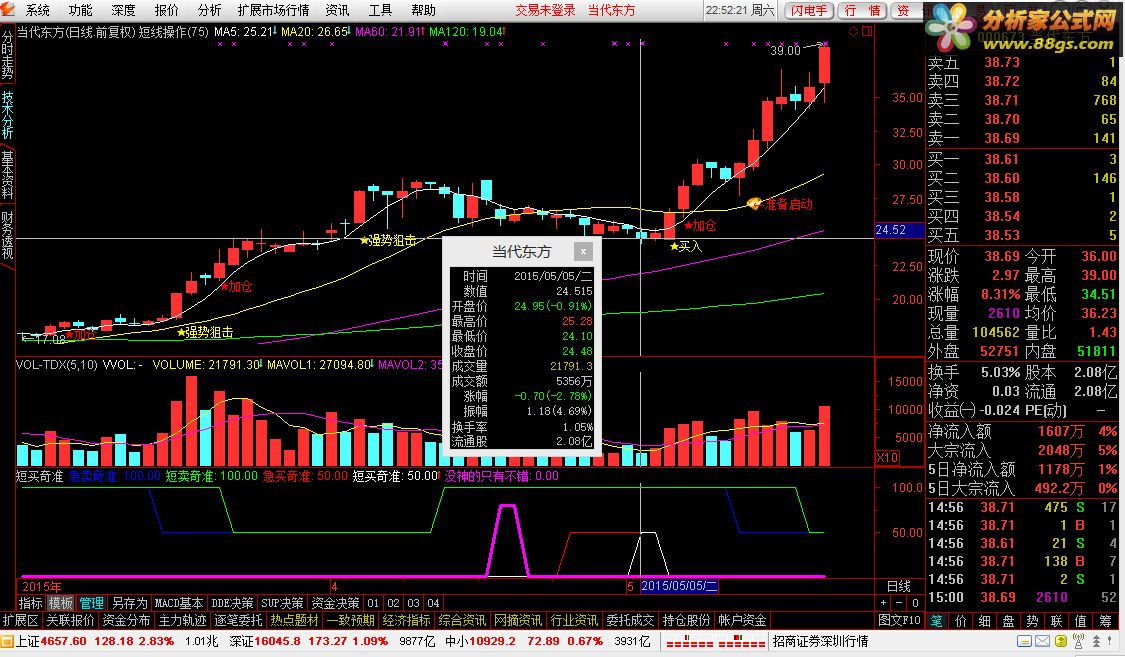Viewport: 1125px width, 657px height.
Task: Click the 日线 period selector
Action: 898,586
